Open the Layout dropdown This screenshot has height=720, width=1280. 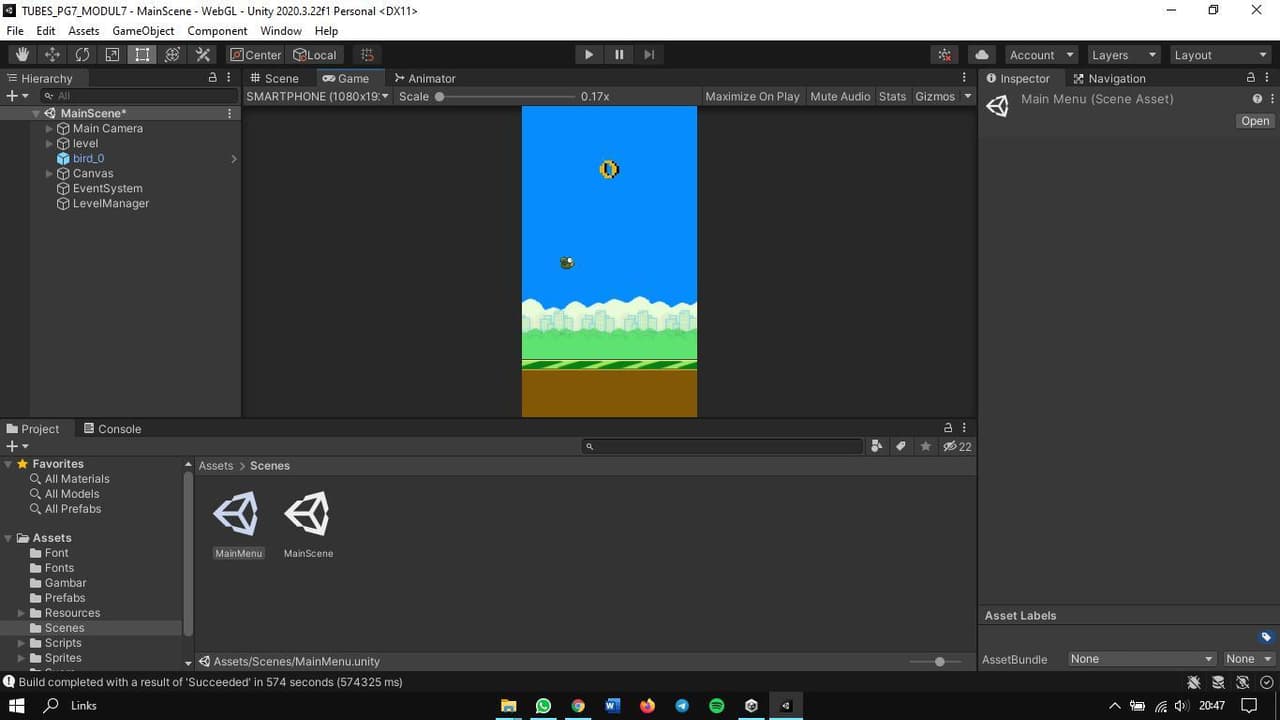pyautogui.click(x=1220, y=55)
